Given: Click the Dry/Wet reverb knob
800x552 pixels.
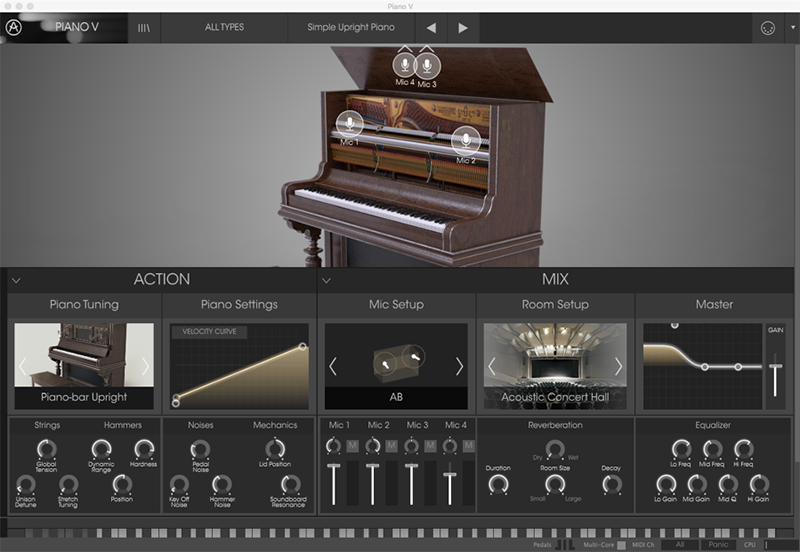Looking at the screenshot, I should coord(555,449).
